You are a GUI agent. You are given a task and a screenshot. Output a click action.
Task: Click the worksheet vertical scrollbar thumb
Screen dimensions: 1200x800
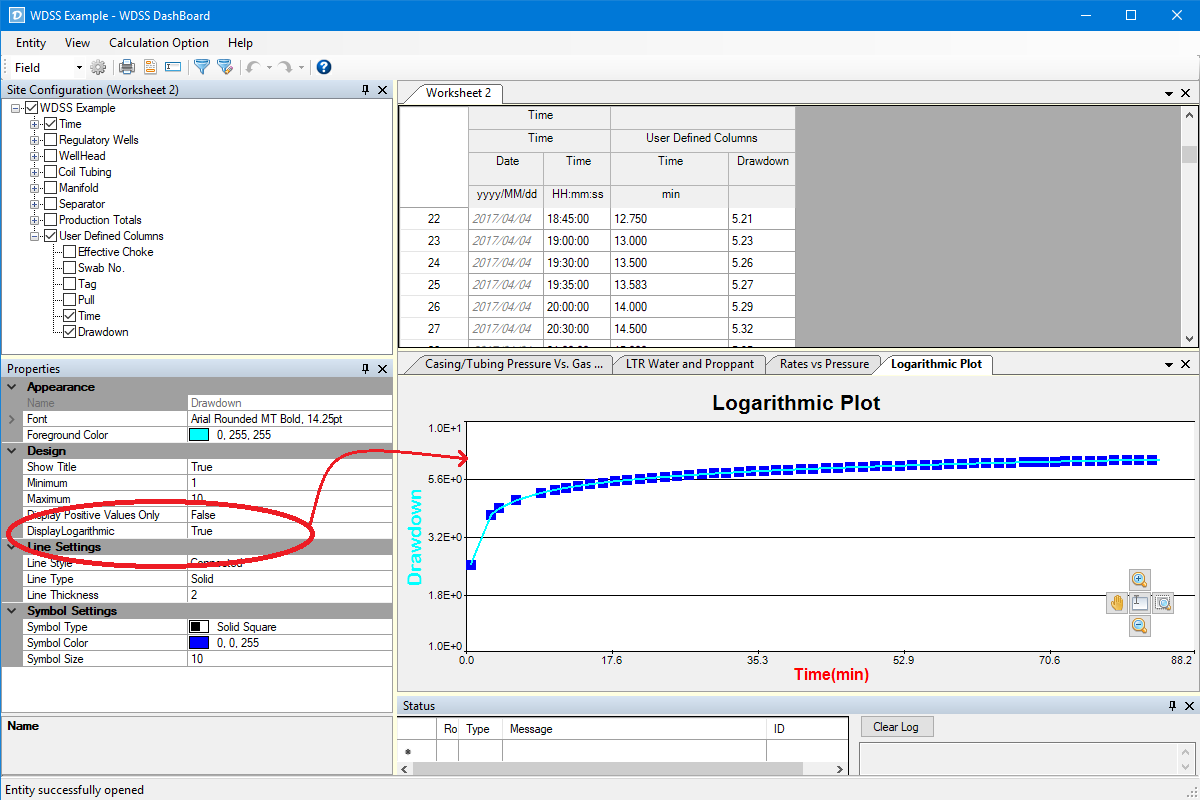tap(1189, 154)
